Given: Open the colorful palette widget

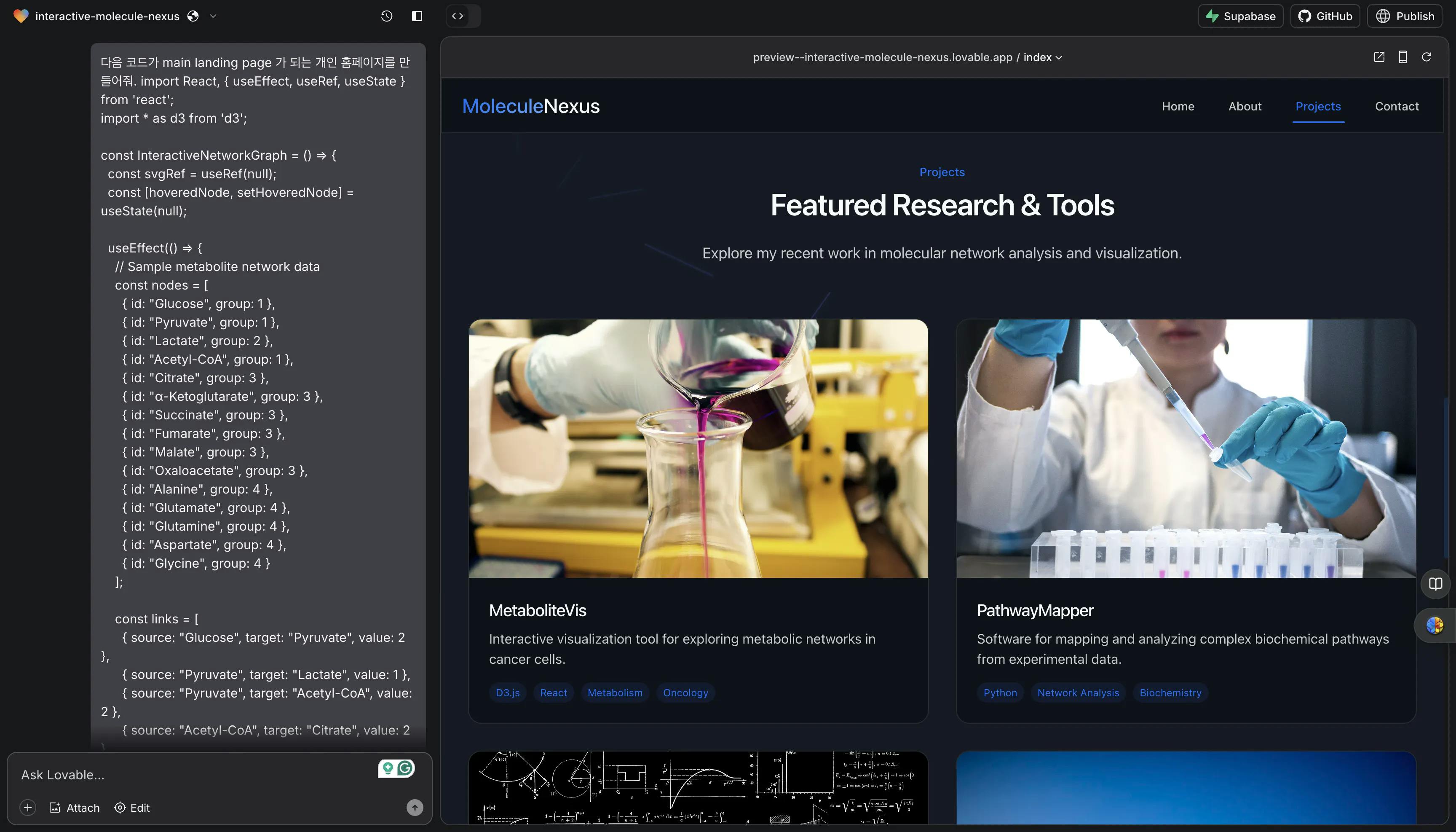Looking at the screenshot, I should (x=1434, y=626).
